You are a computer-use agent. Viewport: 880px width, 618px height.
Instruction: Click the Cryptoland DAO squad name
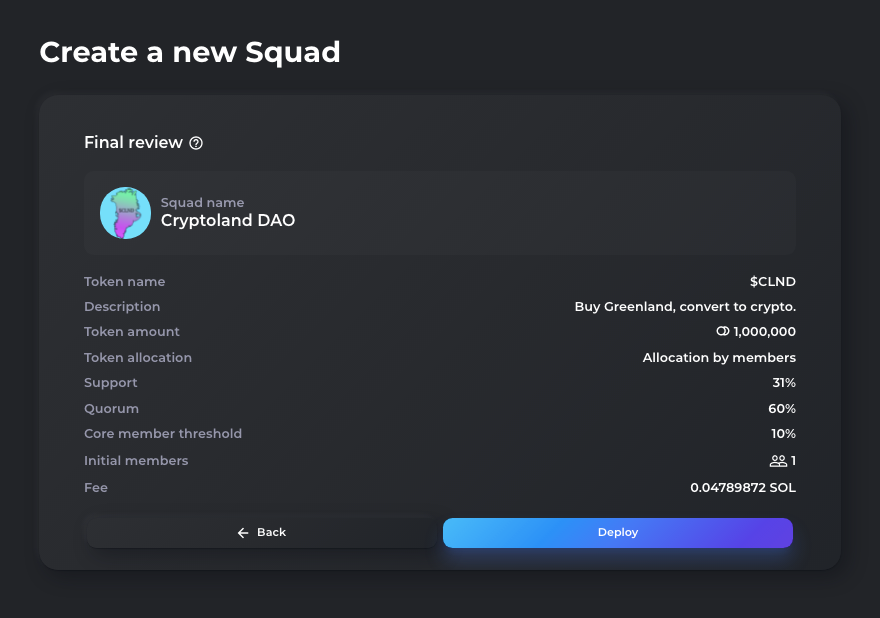click(x=228, y=221)
